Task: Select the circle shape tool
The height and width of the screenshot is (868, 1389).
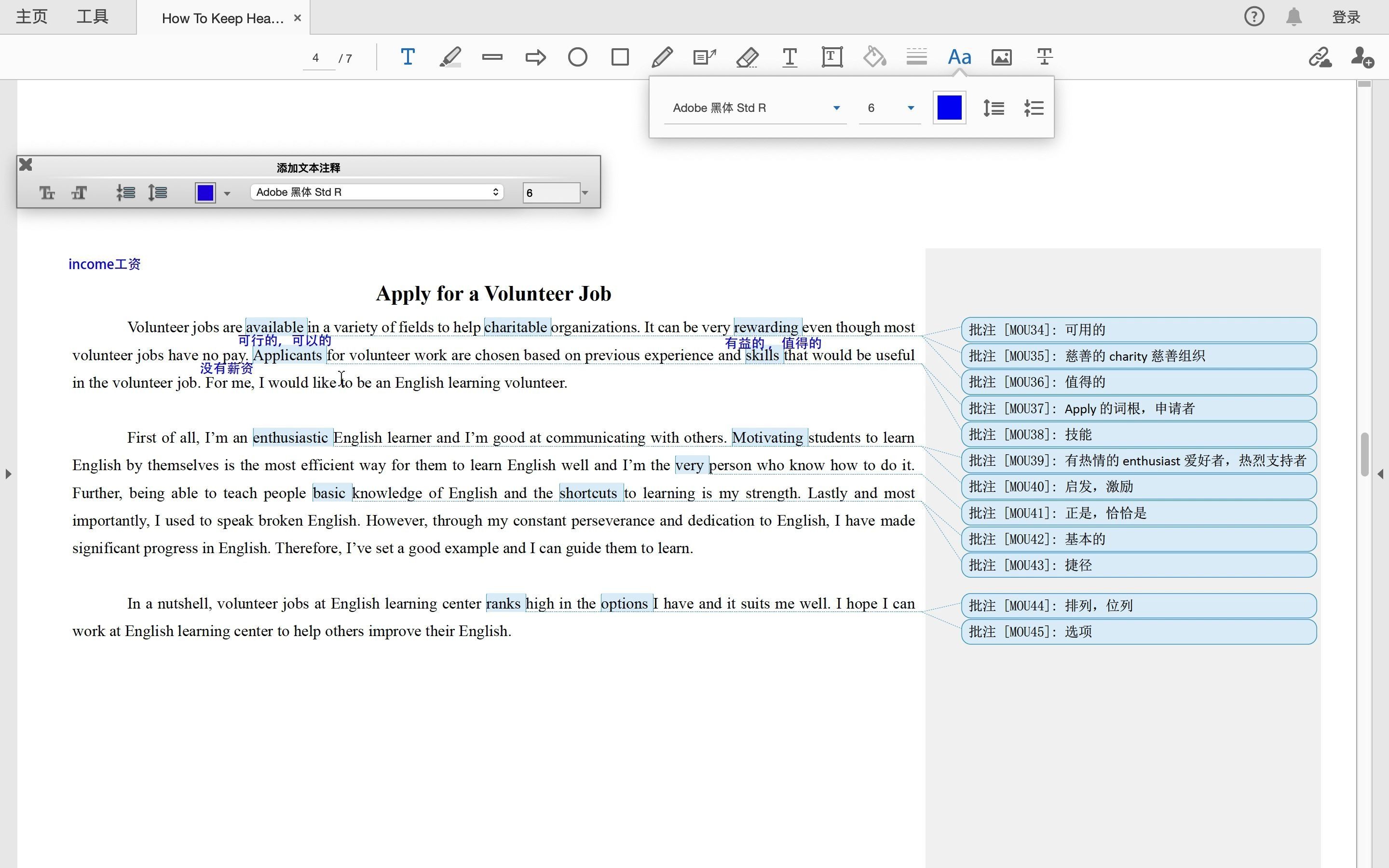Action: 577,57
